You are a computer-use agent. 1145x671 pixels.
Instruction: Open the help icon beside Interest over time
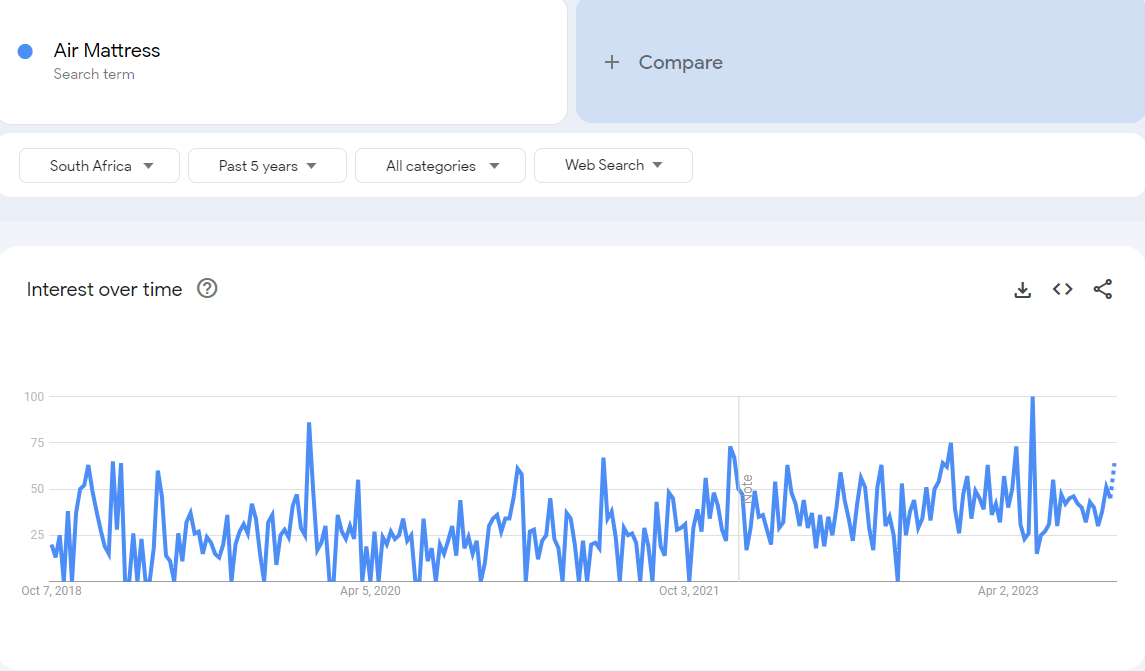click(207, 288)
